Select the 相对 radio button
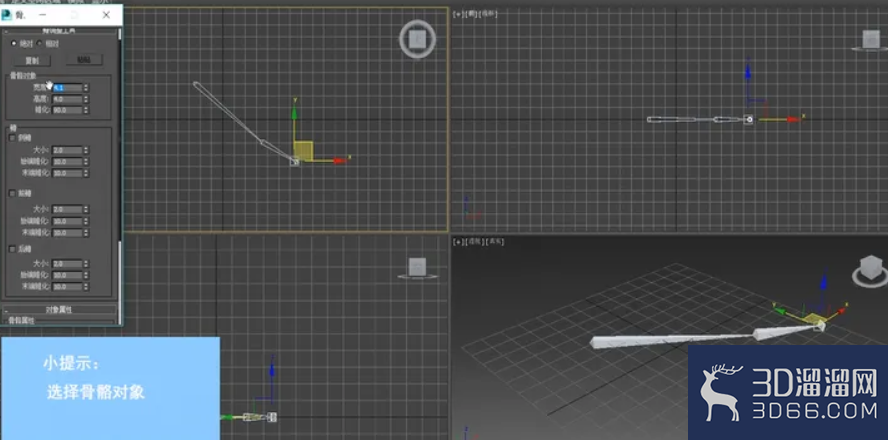This screenshot has width=888, height=440. click(x=40, y=44)
